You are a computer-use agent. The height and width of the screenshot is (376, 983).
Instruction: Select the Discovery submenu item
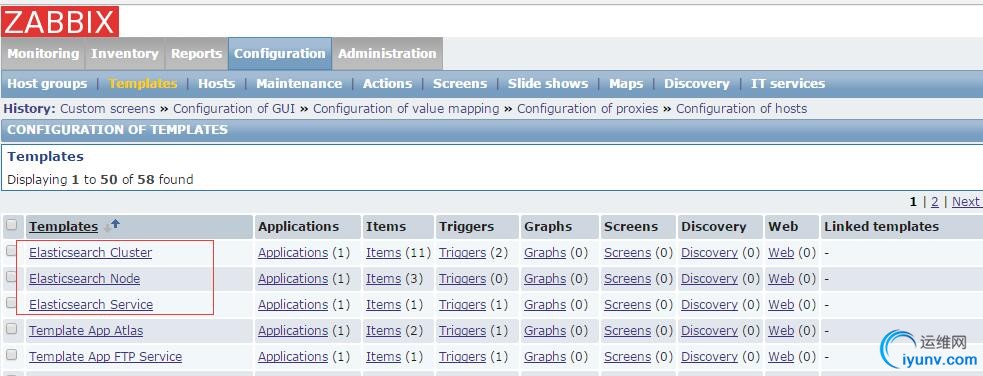pyautogui.click(x=697, y=84)
